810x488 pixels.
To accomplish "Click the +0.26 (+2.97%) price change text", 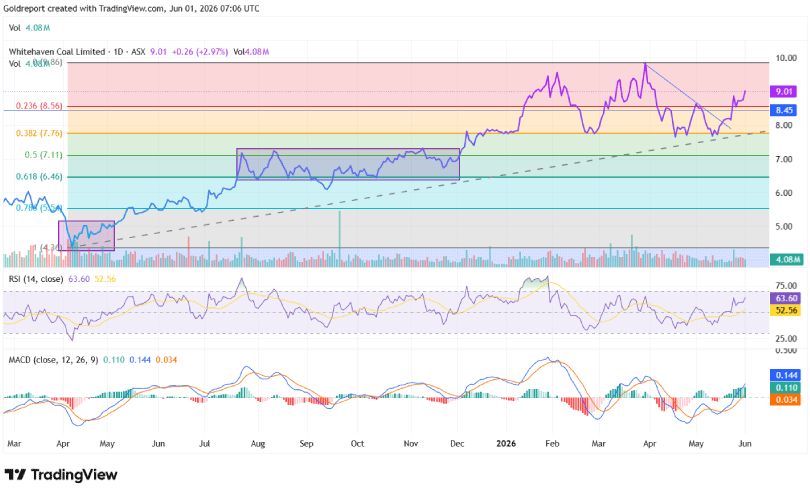I will [x=199, y=52].
